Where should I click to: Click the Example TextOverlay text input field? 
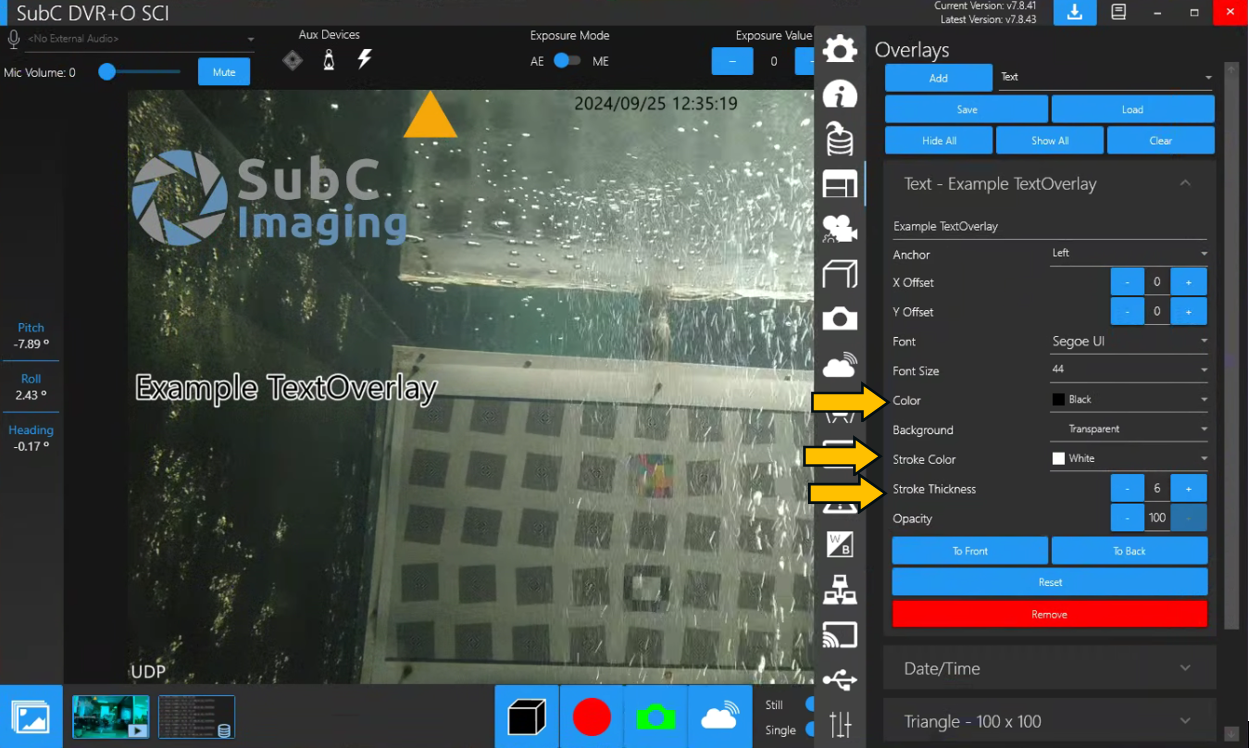tap(1049, 227)
